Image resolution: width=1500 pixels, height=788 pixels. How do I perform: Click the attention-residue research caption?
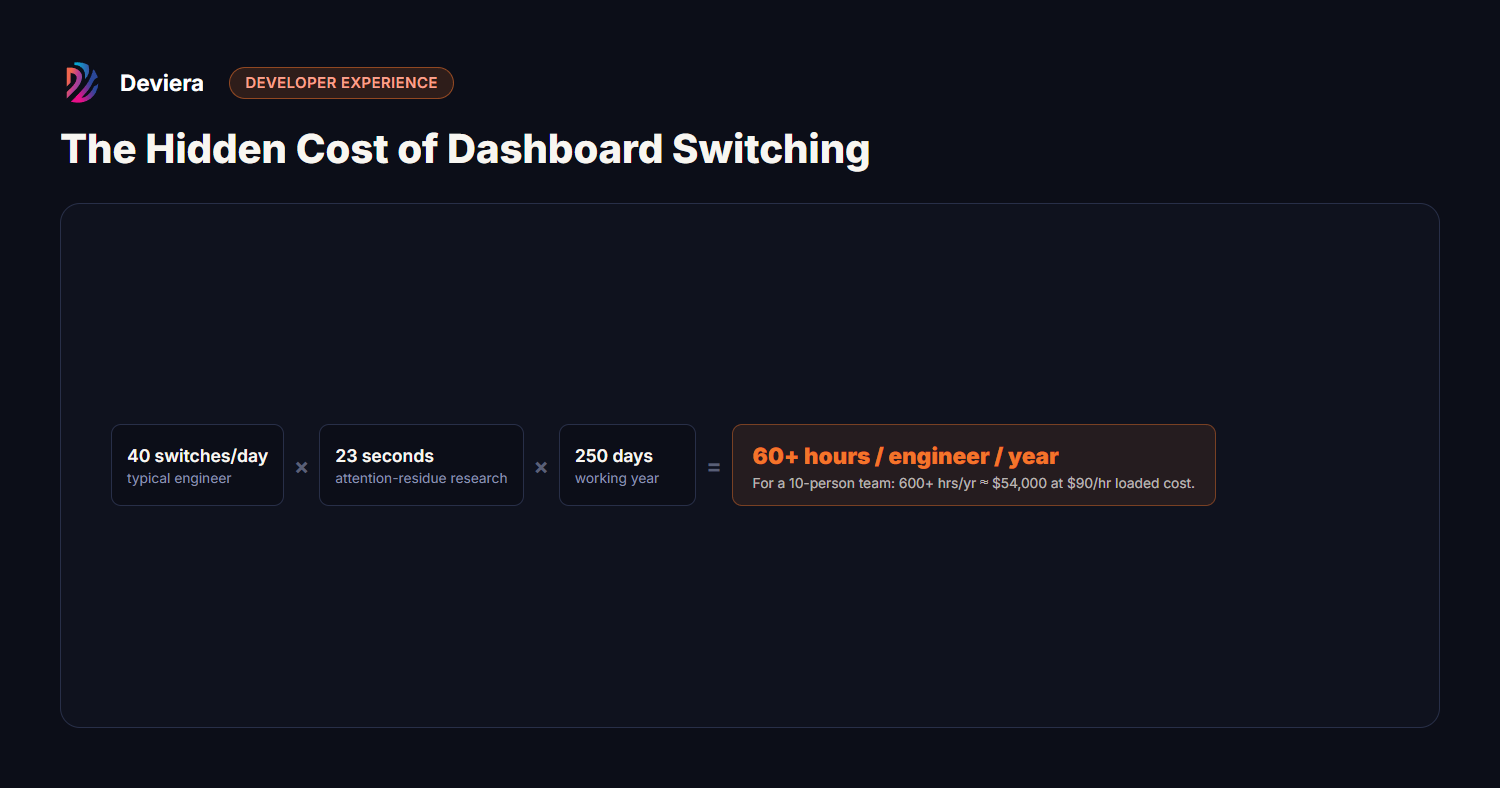coord(421,479)
